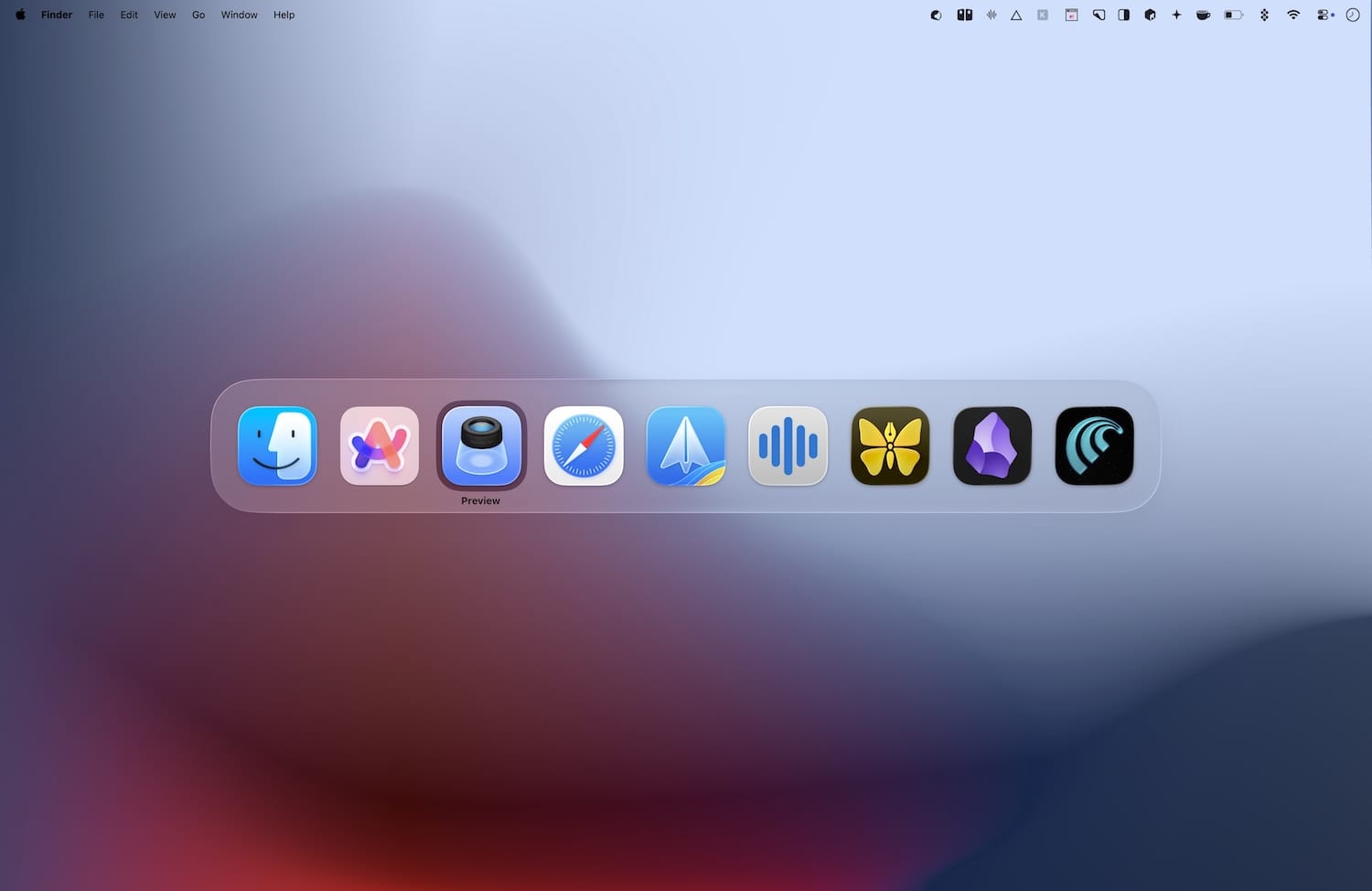The image size is (1372, 891).
Task: Click the Preview label under highlighted icon
Action: click(480, 500)
